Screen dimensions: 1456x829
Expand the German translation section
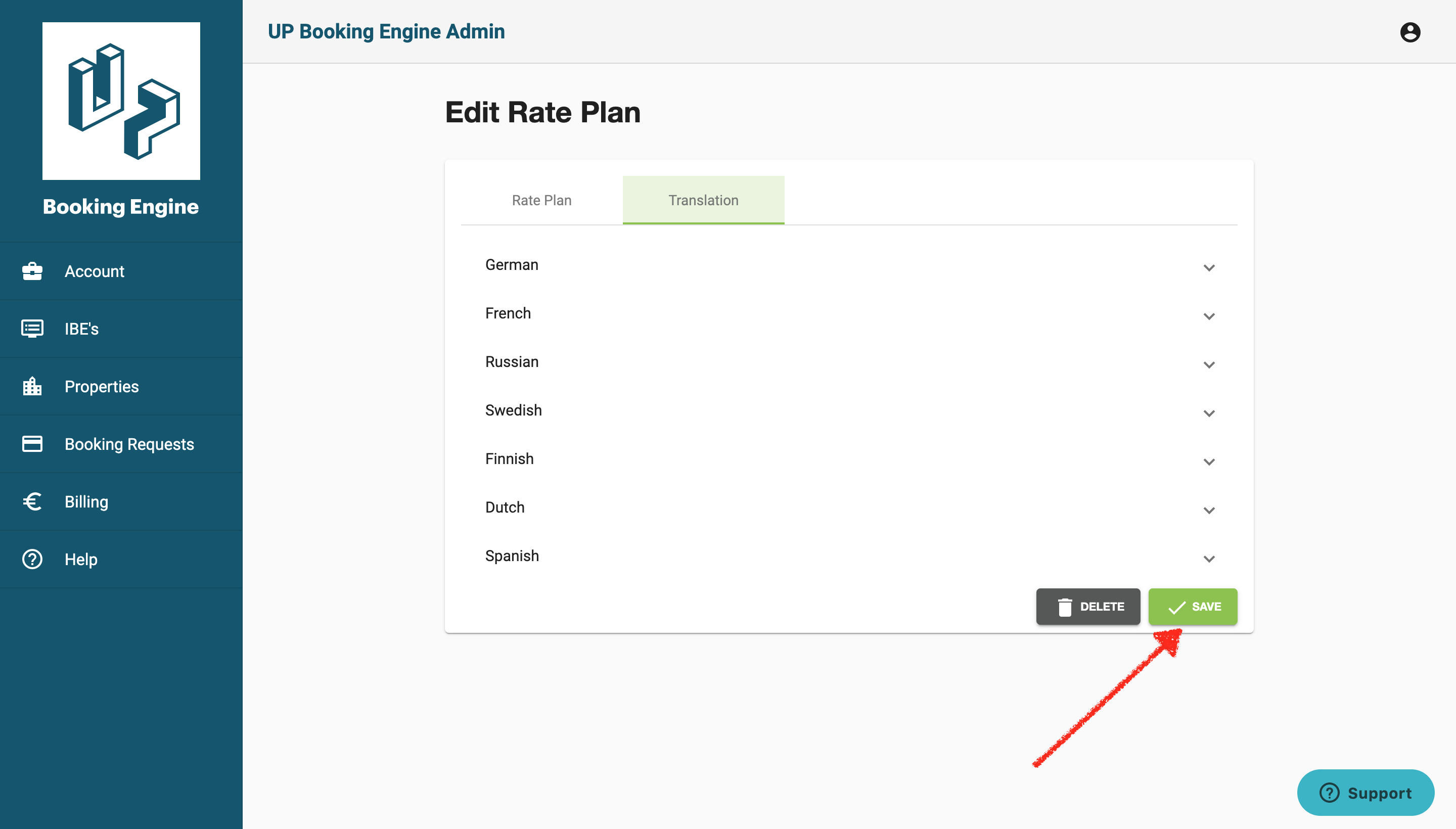click(x=1210, y=267)
